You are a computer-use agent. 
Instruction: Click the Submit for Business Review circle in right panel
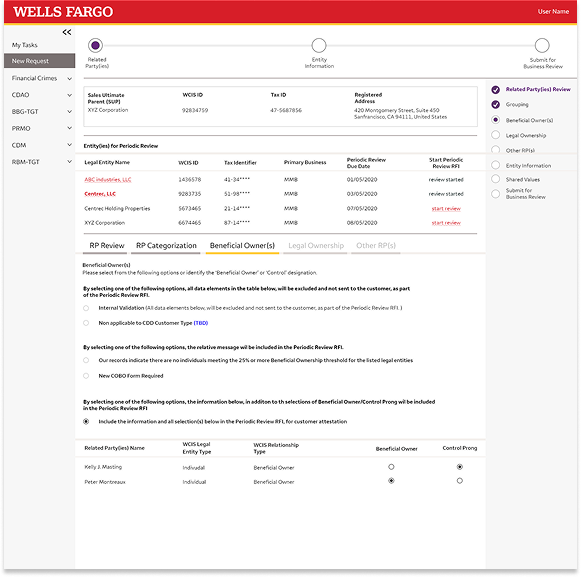point(495,194)
